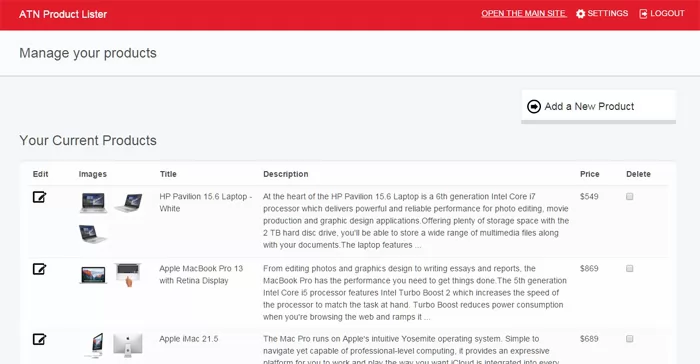The width and height of the screenshot is (700, 364).
Task: Click the title Apple iMac 21.5
Action: pyautogui.click(x=189, y=339)
